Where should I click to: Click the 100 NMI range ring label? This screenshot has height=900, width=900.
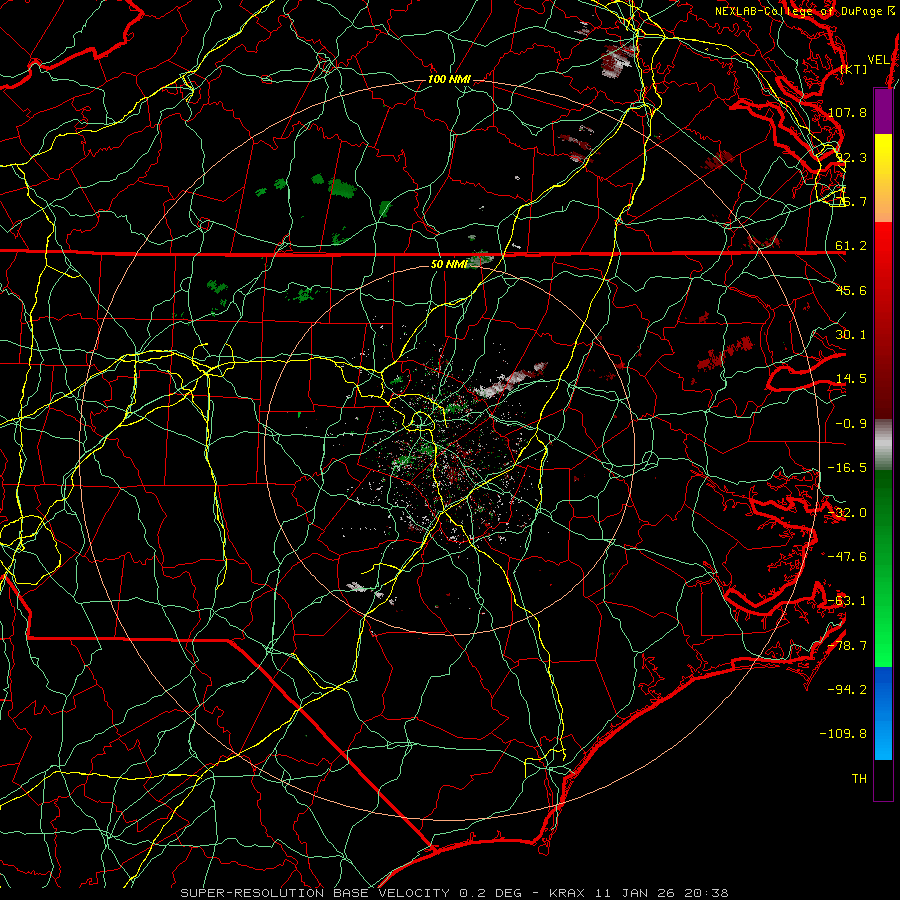[x=449, y=79]
